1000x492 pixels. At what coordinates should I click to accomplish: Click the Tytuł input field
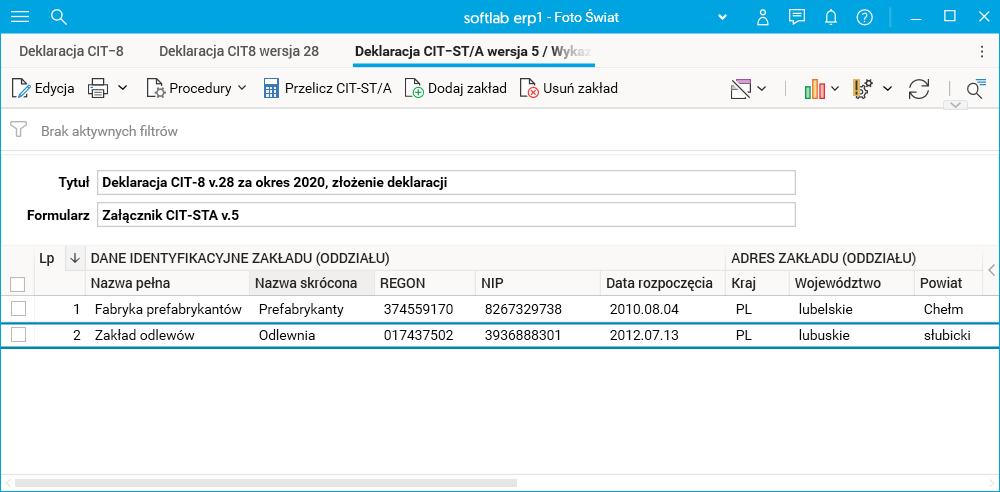446,183
